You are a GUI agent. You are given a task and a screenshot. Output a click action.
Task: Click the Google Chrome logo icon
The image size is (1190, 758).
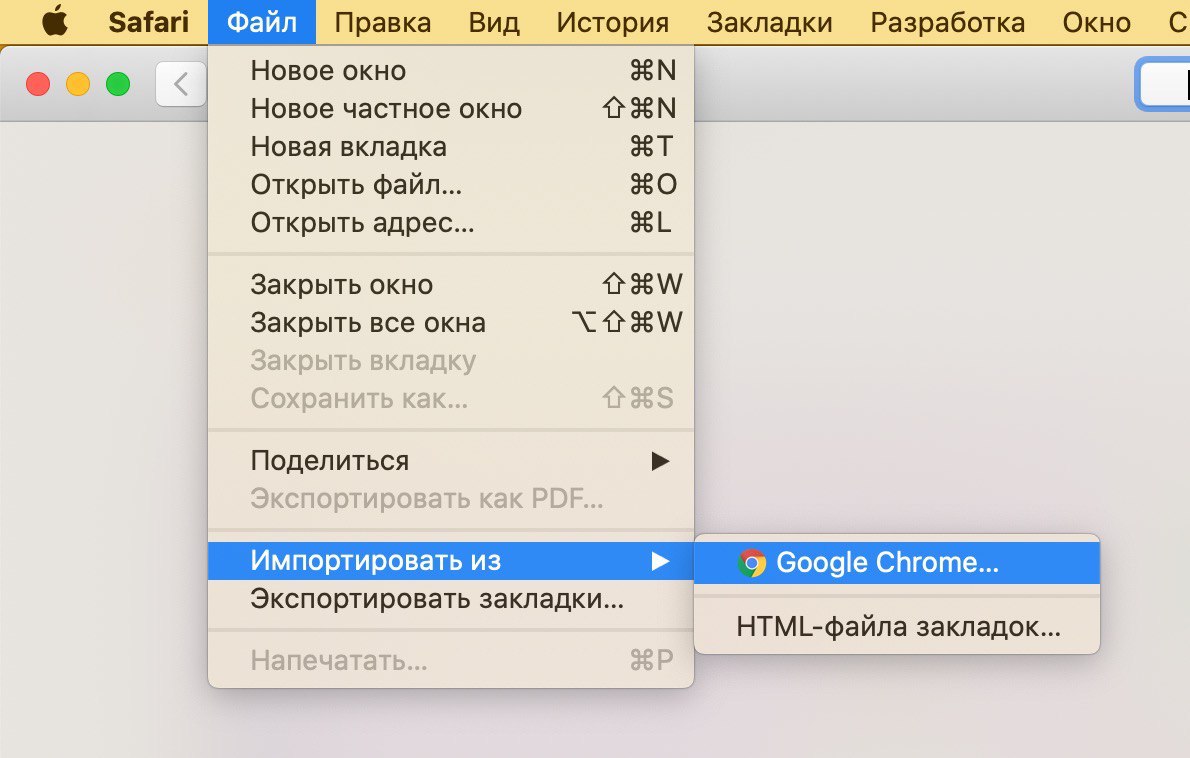[751, 563]
